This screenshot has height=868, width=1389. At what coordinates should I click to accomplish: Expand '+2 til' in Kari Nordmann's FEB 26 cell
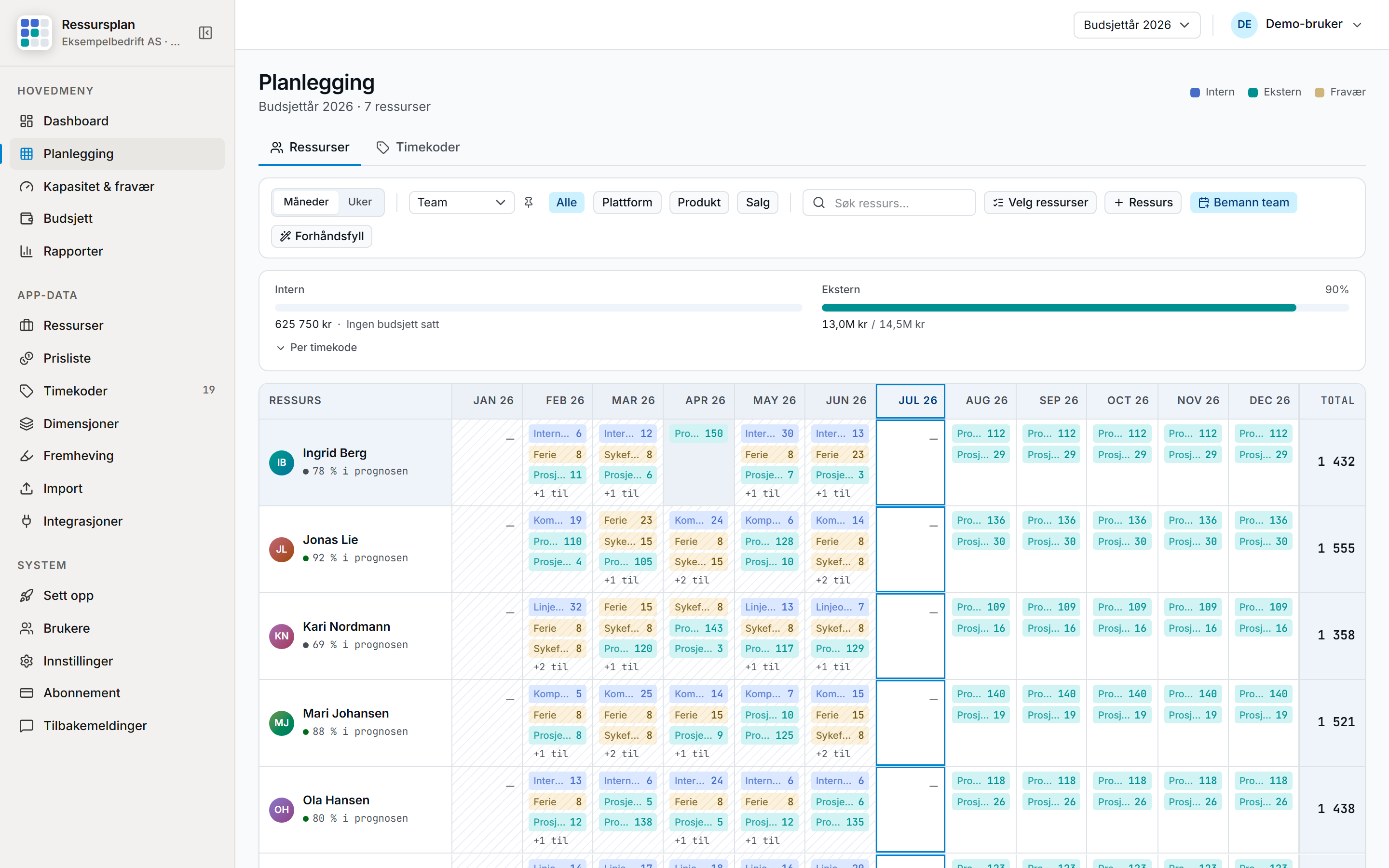(550, 667)
